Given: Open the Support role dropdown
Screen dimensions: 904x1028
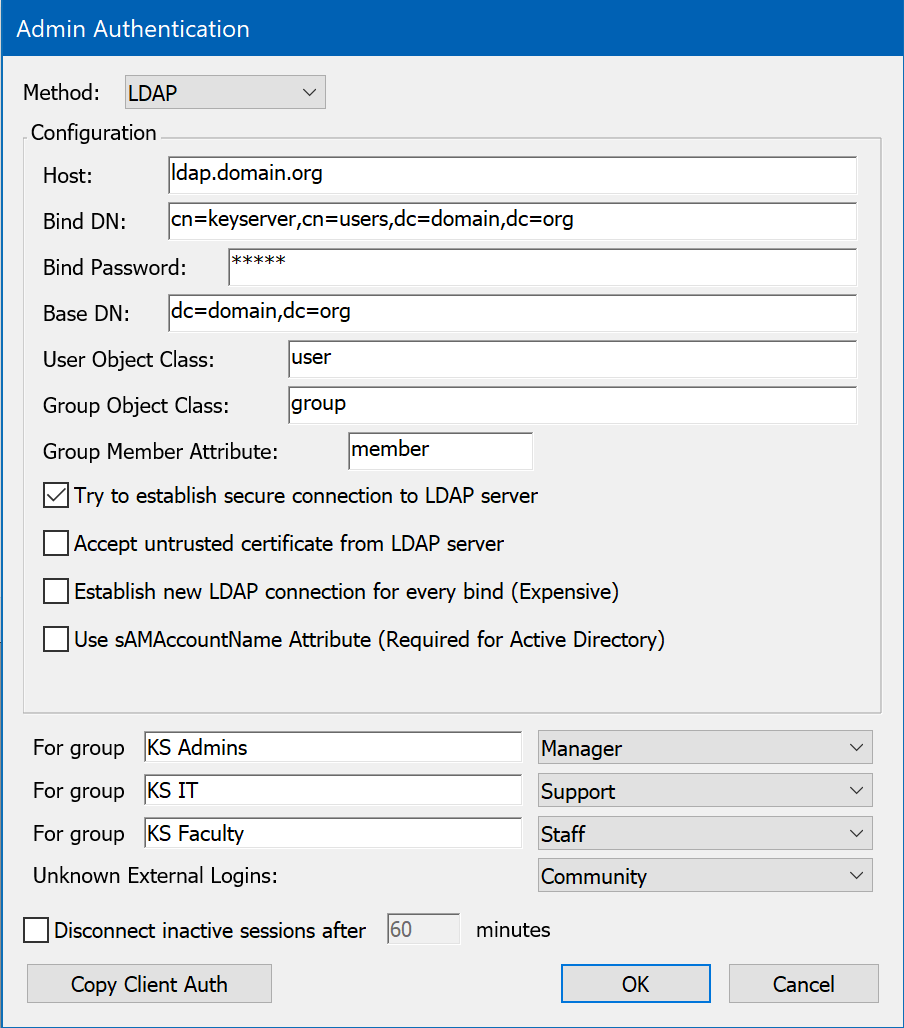Looking at the screenshot, I should 704,791.
